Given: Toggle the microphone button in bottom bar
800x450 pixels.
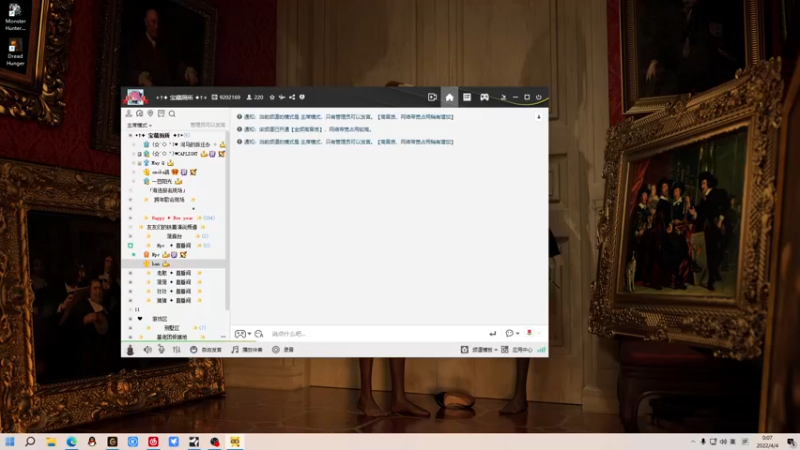Looking at the screenshot, I should tap(130, 349).
